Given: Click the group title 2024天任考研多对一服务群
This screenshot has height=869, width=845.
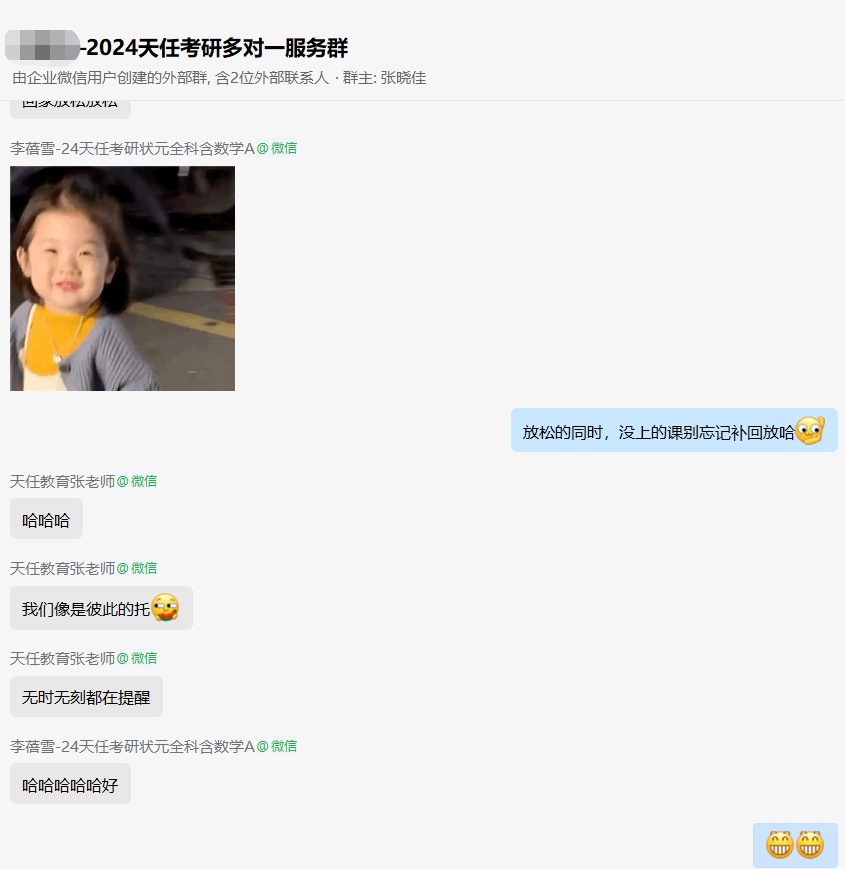Looking at the screenshot, I should 214,48.
